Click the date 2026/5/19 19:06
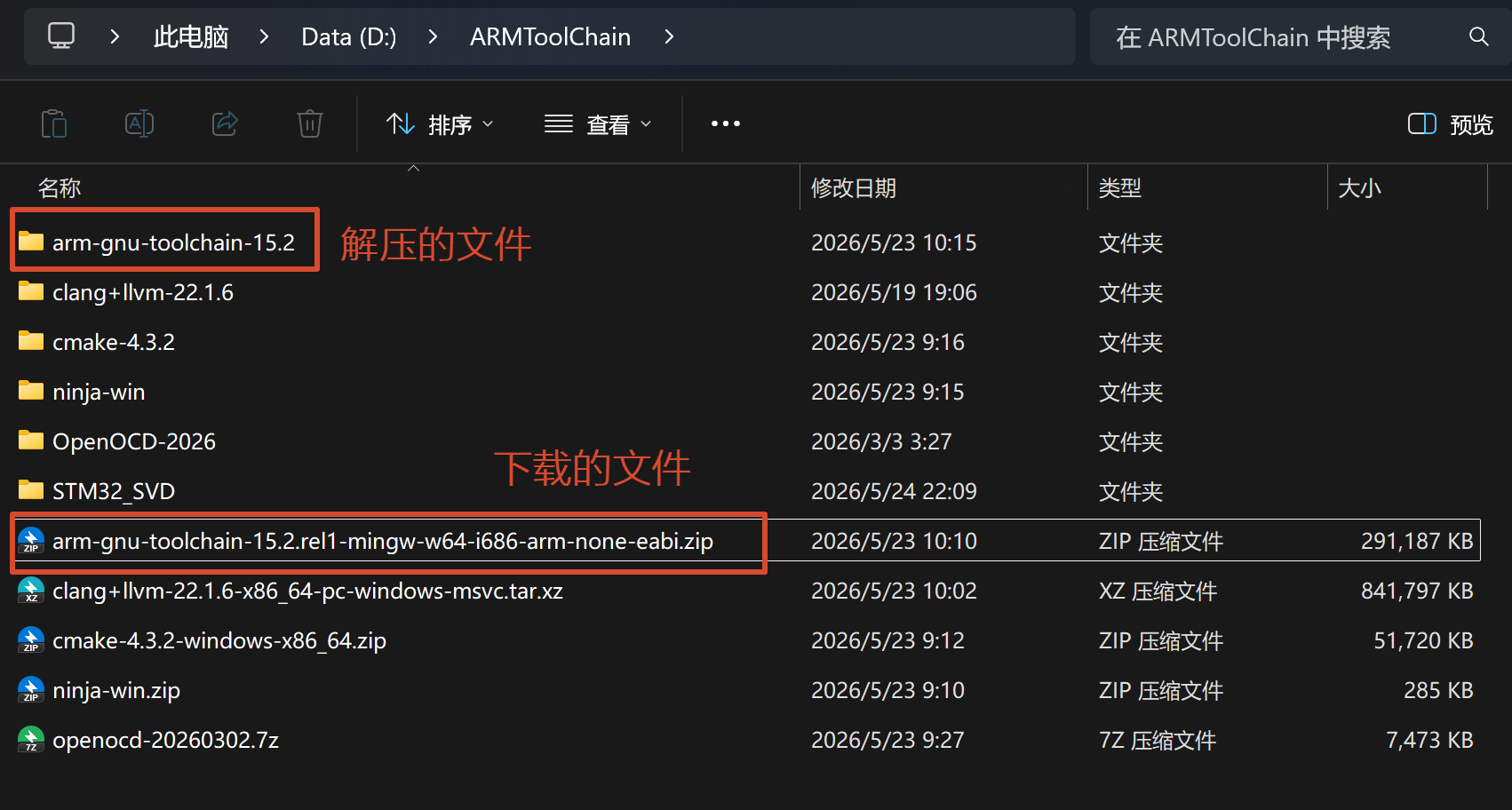1512x810 pixels. pos(894,292)
